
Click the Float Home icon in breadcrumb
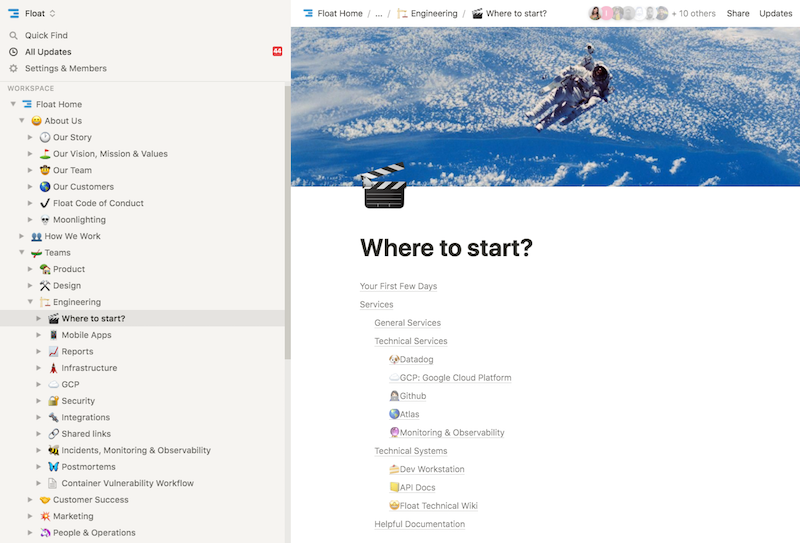[308, 14]
